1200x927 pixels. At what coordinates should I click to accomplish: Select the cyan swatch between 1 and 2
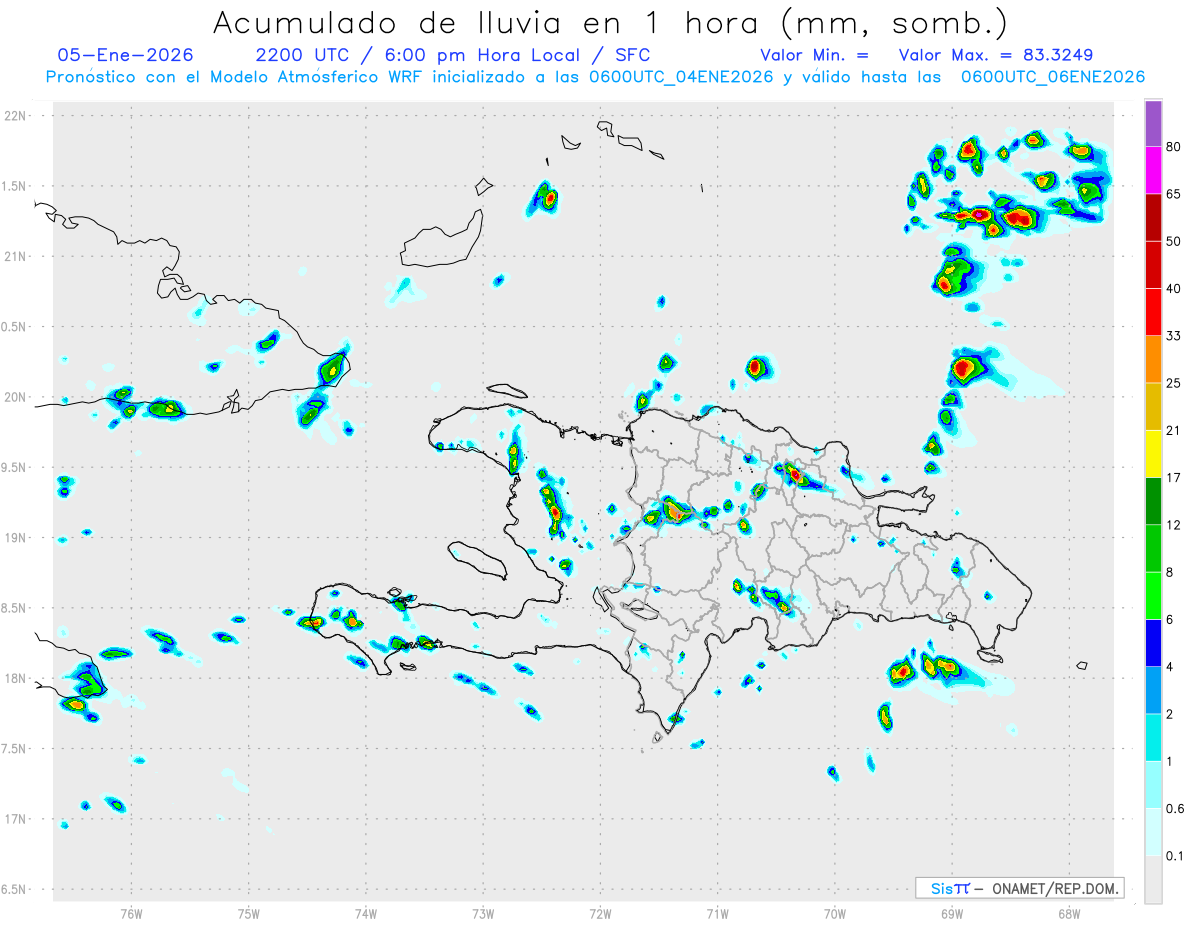pyautogui.click(x=1153, y=737)
